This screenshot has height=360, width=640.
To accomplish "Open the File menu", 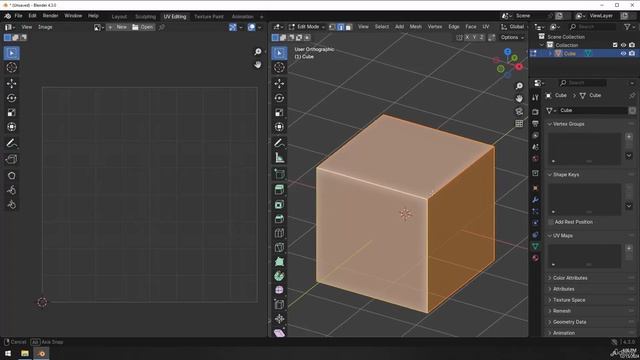I will (18, 16).
